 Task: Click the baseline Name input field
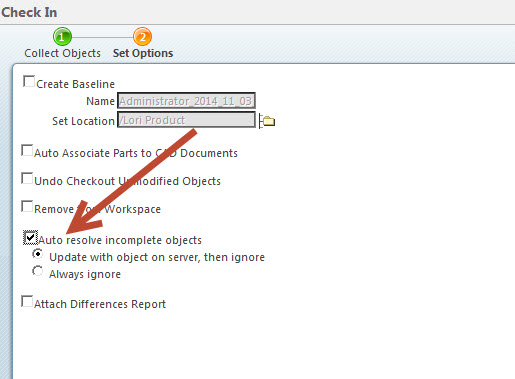coord(186,101)
